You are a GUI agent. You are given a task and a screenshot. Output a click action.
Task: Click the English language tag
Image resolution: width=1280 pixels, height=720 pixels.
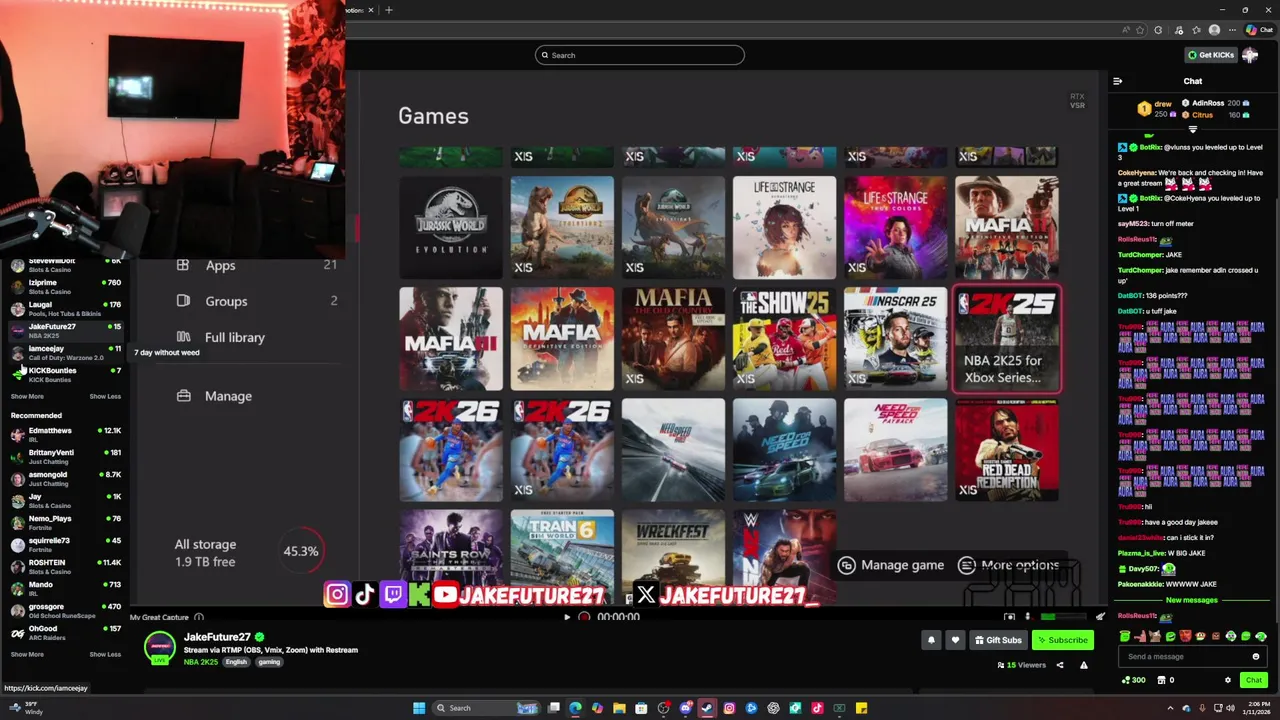236,662
